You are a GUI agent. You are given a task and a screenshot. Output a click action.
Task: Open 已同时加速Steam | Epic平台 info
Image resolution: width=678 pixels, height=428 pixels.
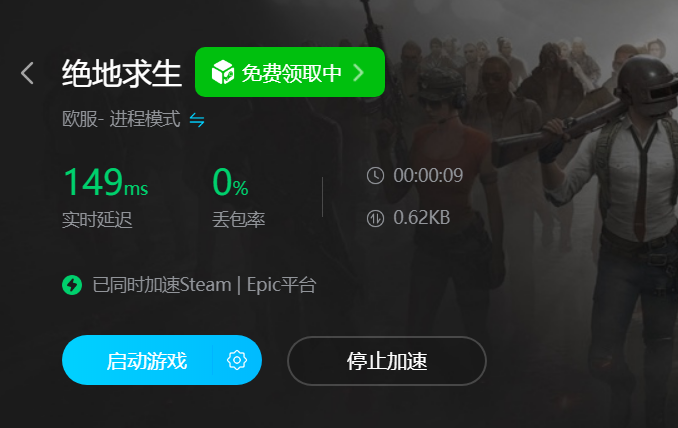pyautogui.click(x=204, y=285)
